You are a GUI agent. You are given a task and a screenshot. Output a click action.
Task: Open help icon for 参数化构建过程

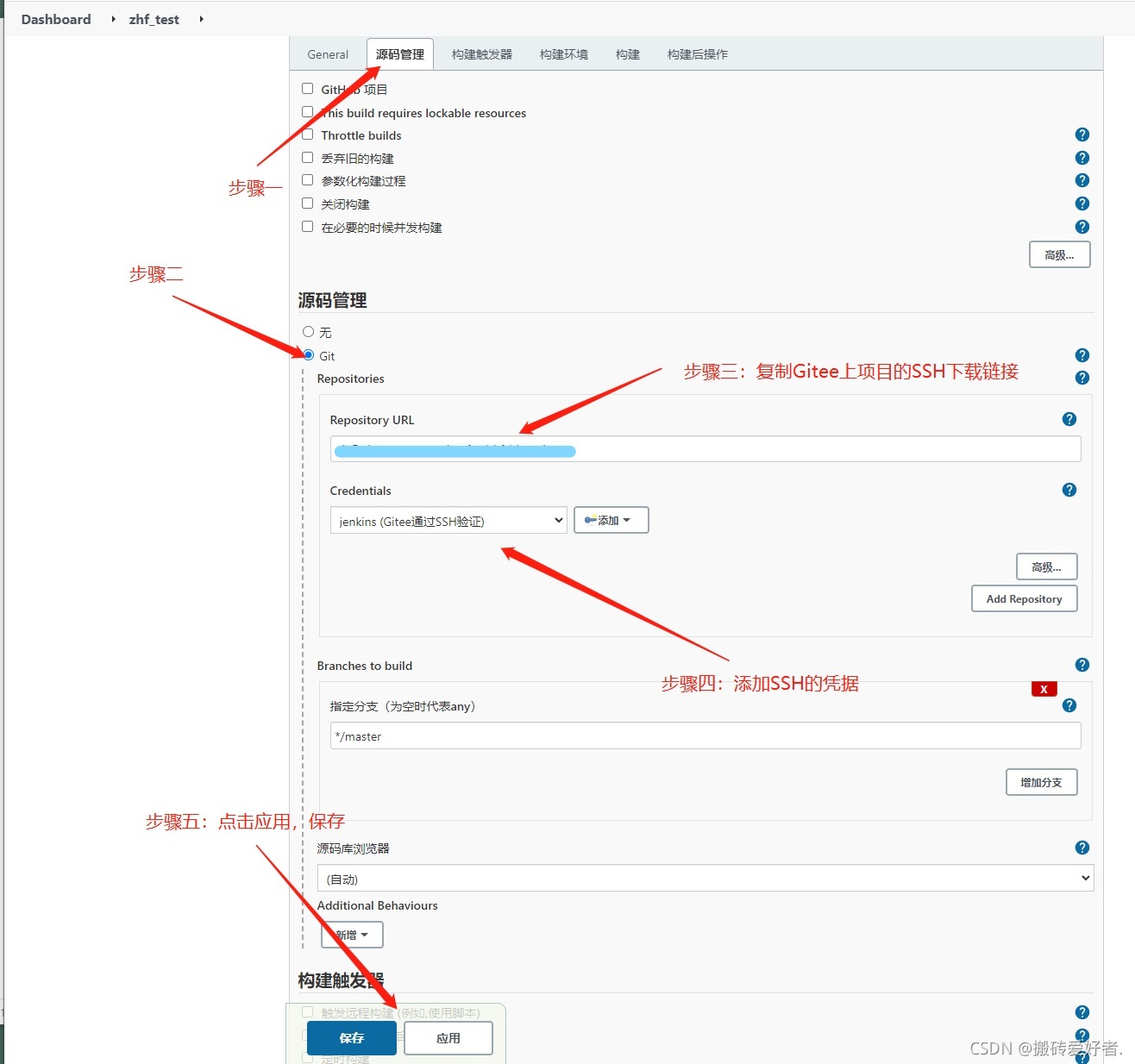click(x=1082, y=180)
